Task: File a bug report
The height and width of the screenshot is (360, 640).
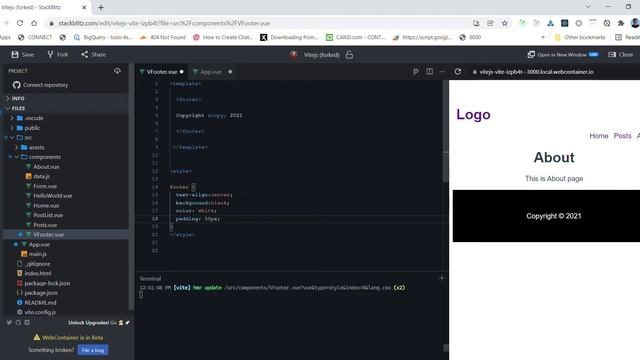Action: [93, 350]
